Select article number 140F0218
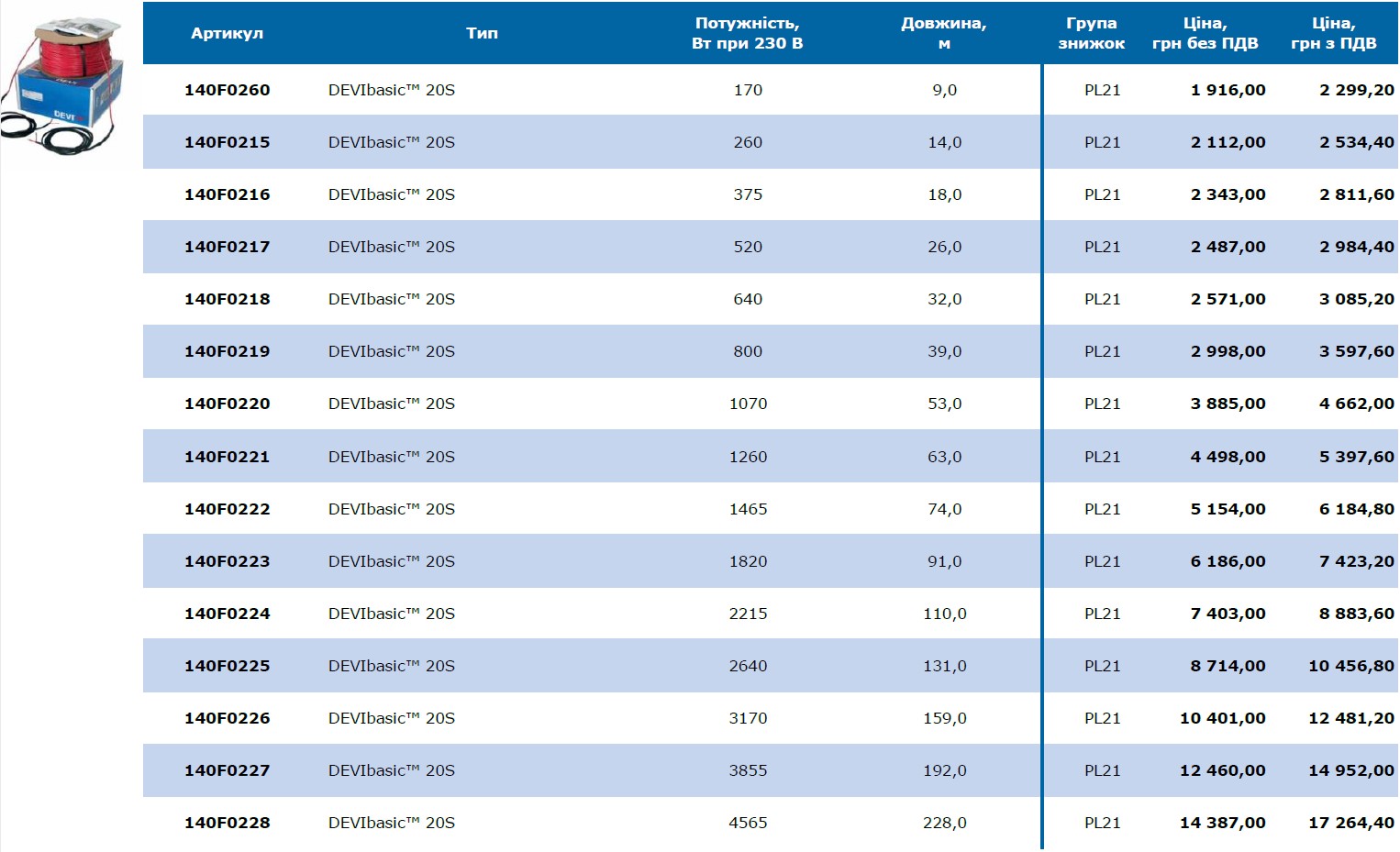1400x852 pixels. coord(228,299)
